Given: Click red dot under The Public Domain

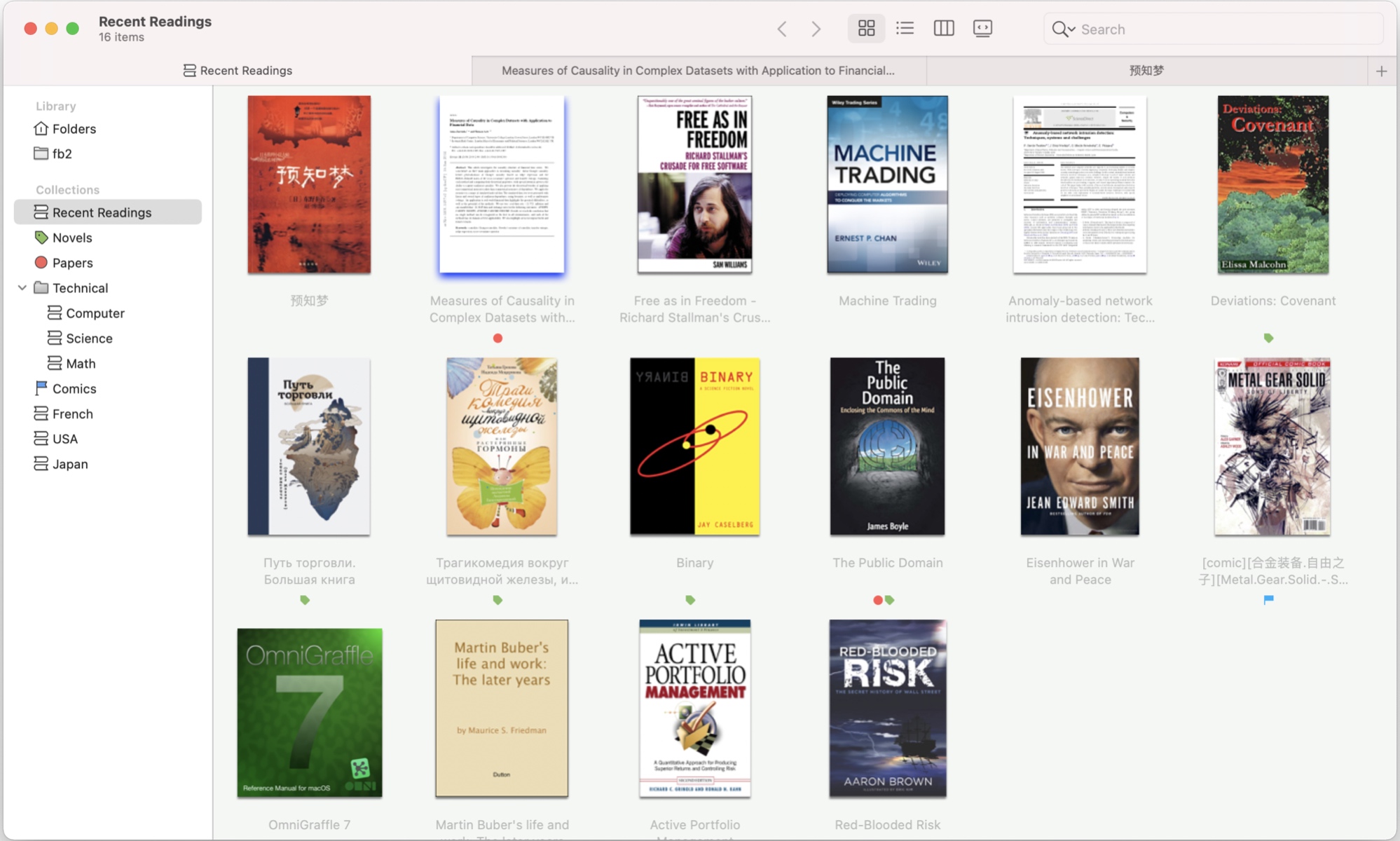Looking at the screenshot, I should 877,600.
